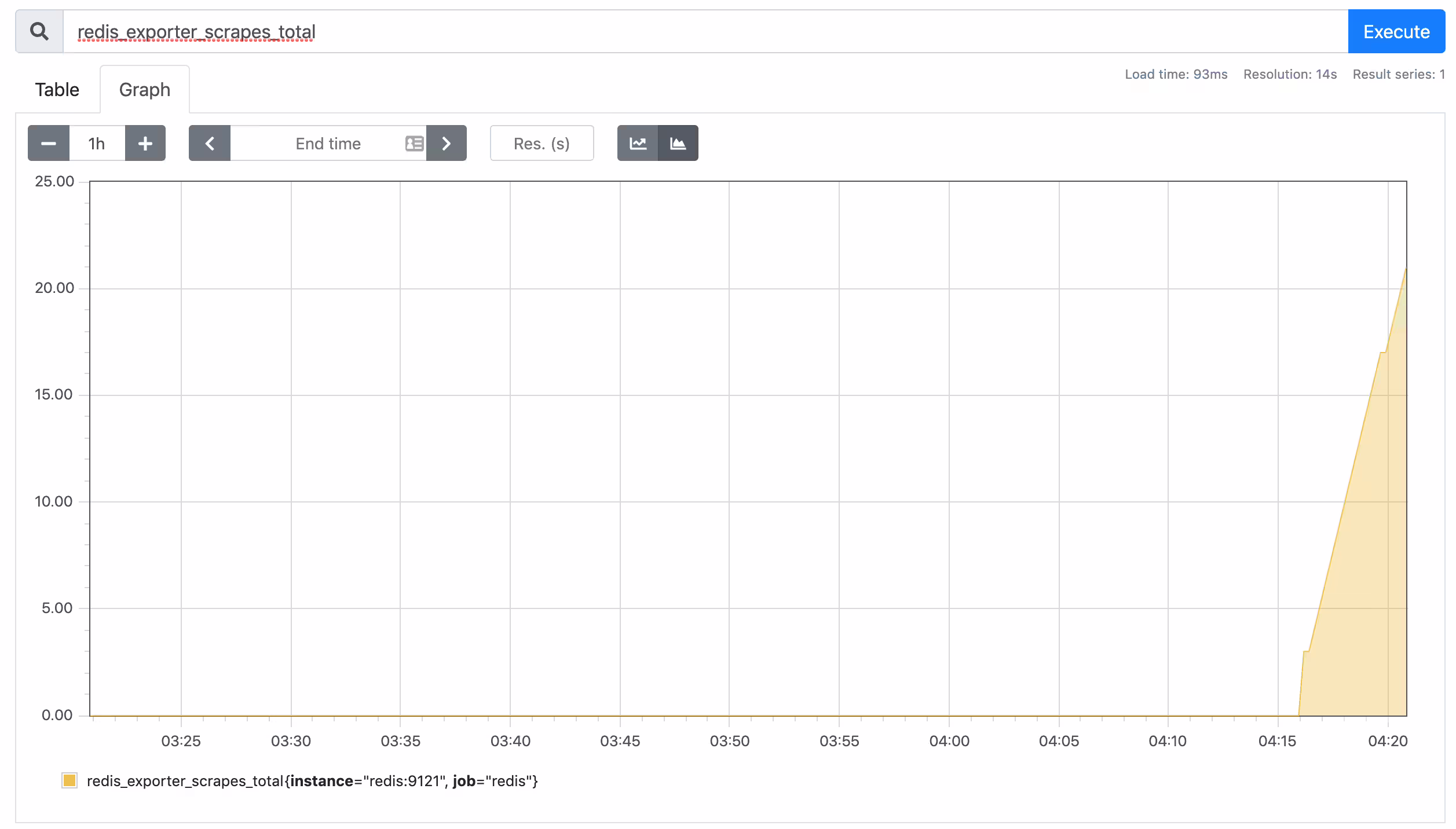
Task: Click the 04:00 time axis label
Action: click(x=949, y=741)
